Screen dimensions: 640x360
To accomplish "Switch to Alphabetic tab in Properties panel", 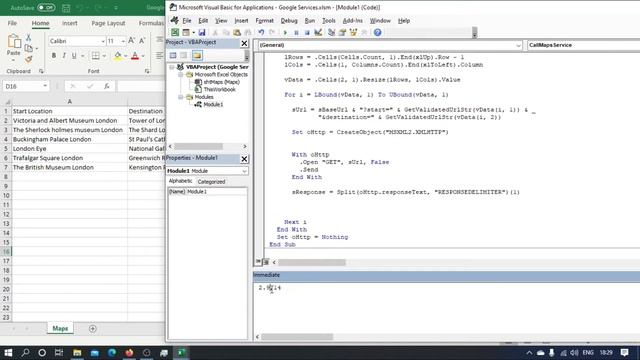I will pos(180,181).
